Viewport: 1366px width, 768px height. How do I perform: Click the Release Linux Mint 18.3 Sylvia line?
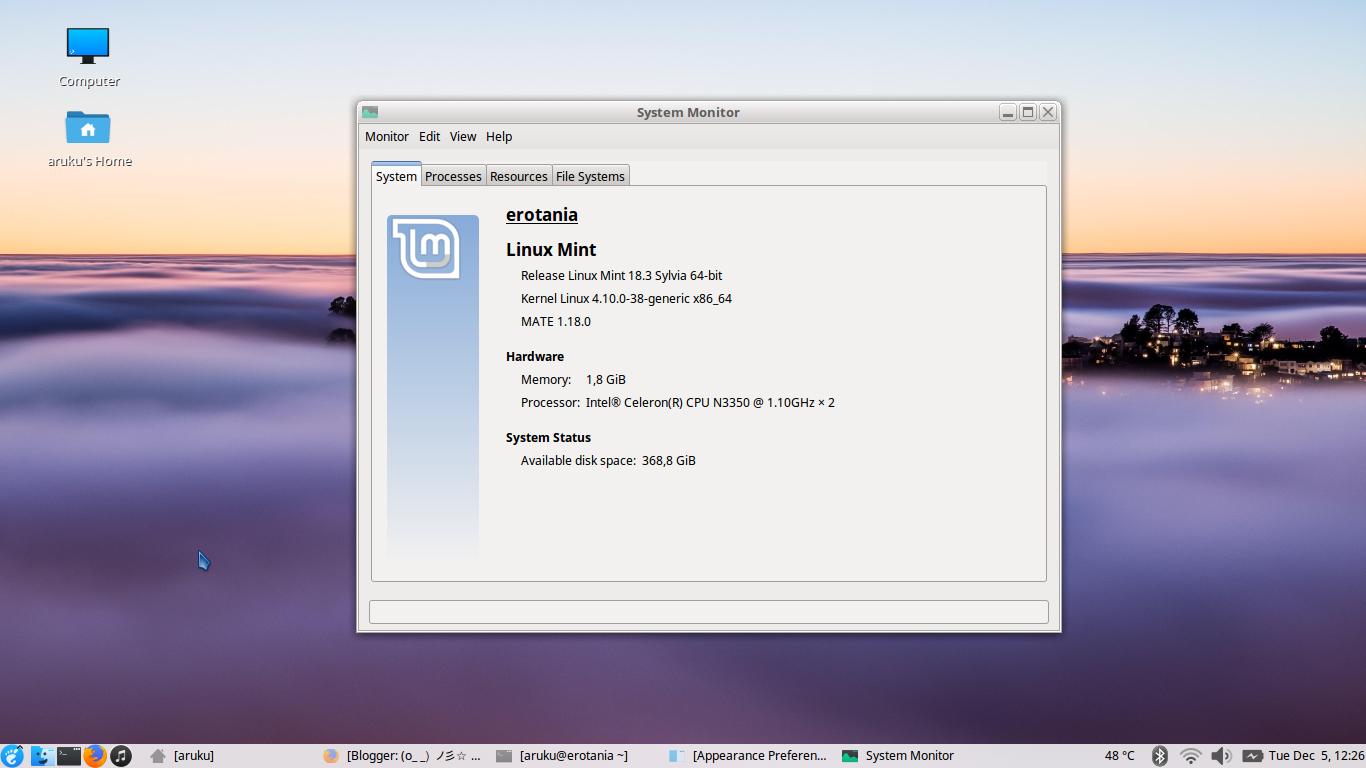point(621,276)
